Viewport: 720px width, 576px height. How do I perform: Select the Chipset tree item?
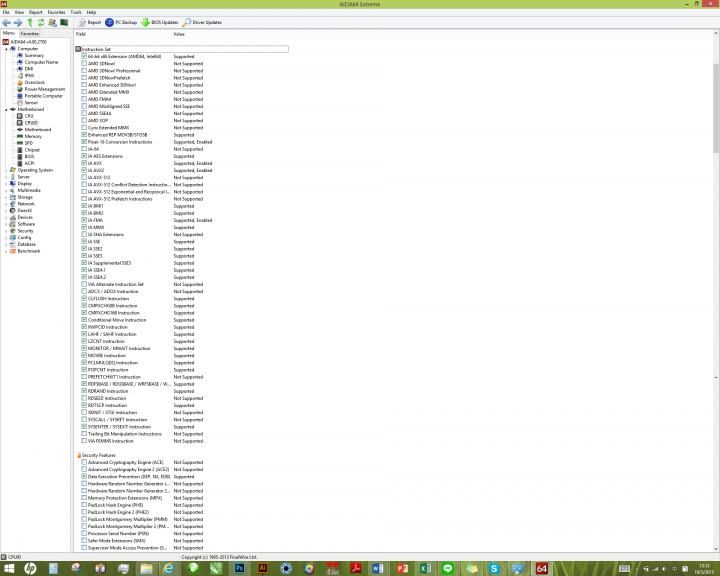coord(32,150)
